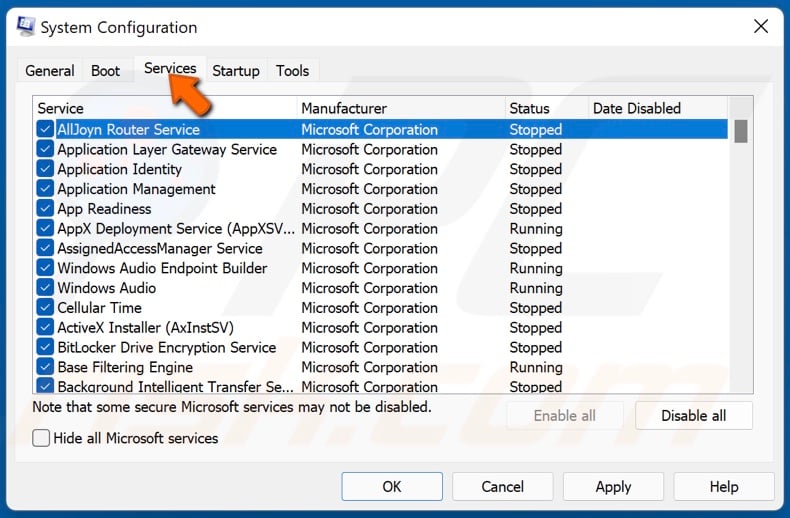Screen dimensions: 790x518
Task: Open the Tools tab
Action: click(x=292, y=71)
